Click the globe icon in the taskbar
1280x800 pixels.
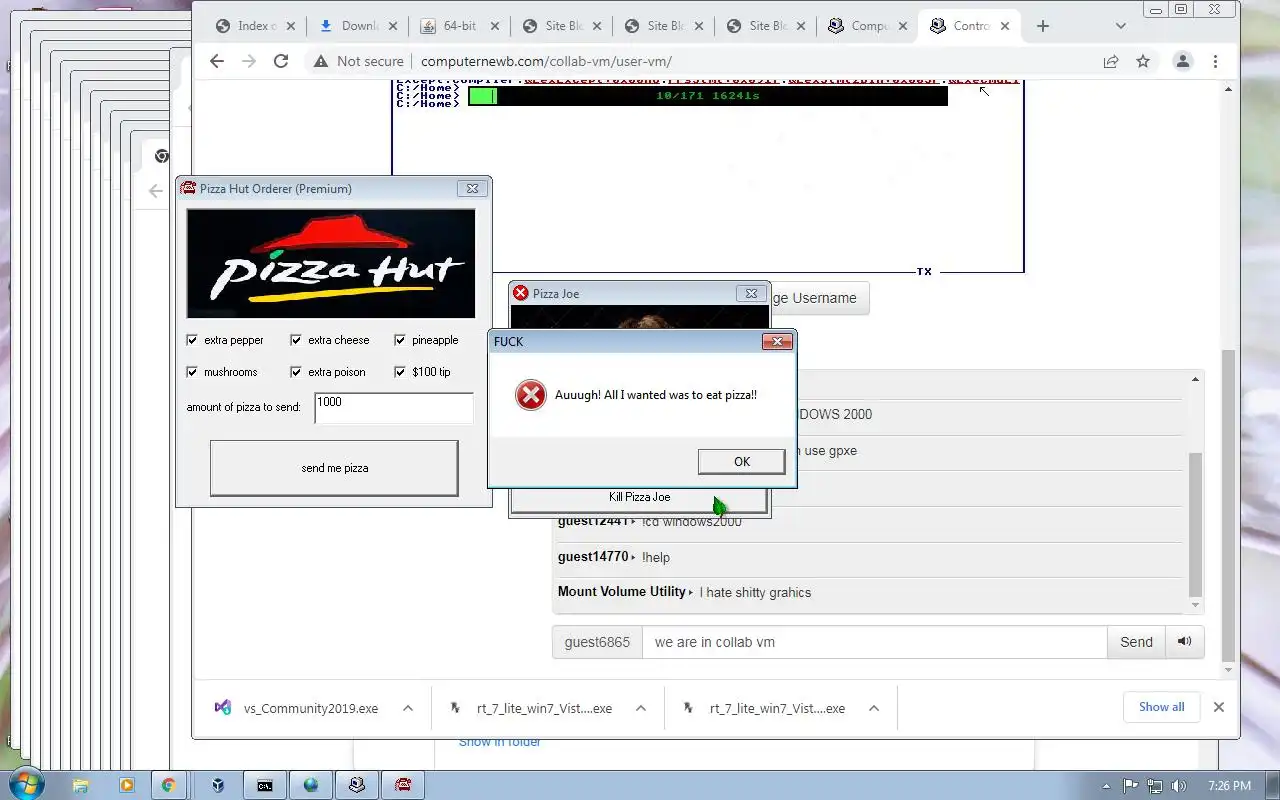(311, 785)
